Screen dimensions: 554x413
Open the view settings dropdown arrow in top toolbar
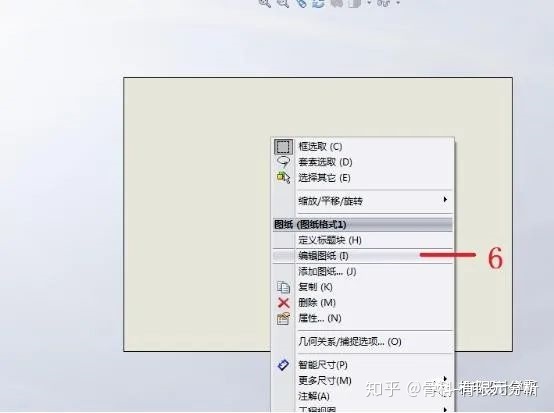point(398,3)
